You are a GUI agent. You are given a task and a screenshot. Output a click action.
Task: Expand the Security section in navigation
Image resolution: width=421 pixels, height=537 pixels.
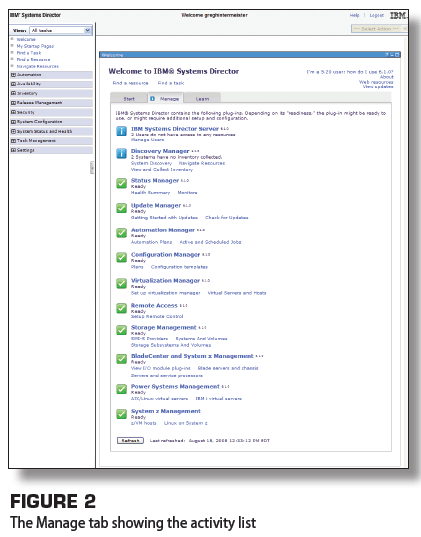point(13,112)
